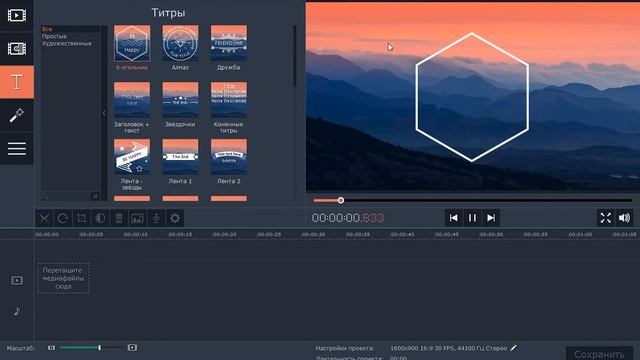Choose the Конечные титры thumbnail
The width and height of the screenshot is (640, 360).
229,100
